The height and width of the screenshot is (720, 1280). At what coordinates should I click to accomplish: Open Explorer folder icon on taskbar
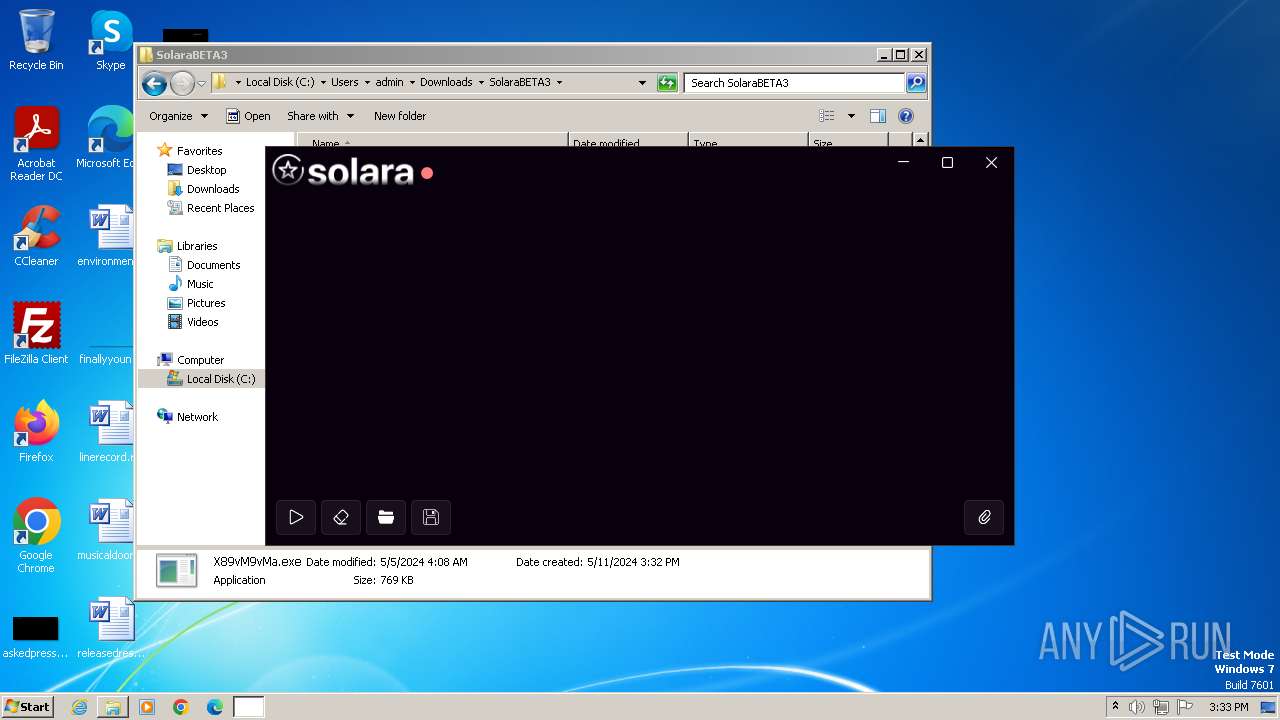point(113,707)
